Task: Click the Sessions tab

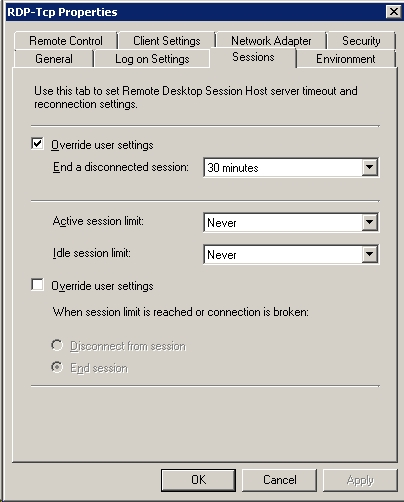Action: click(x=253, y=57)
